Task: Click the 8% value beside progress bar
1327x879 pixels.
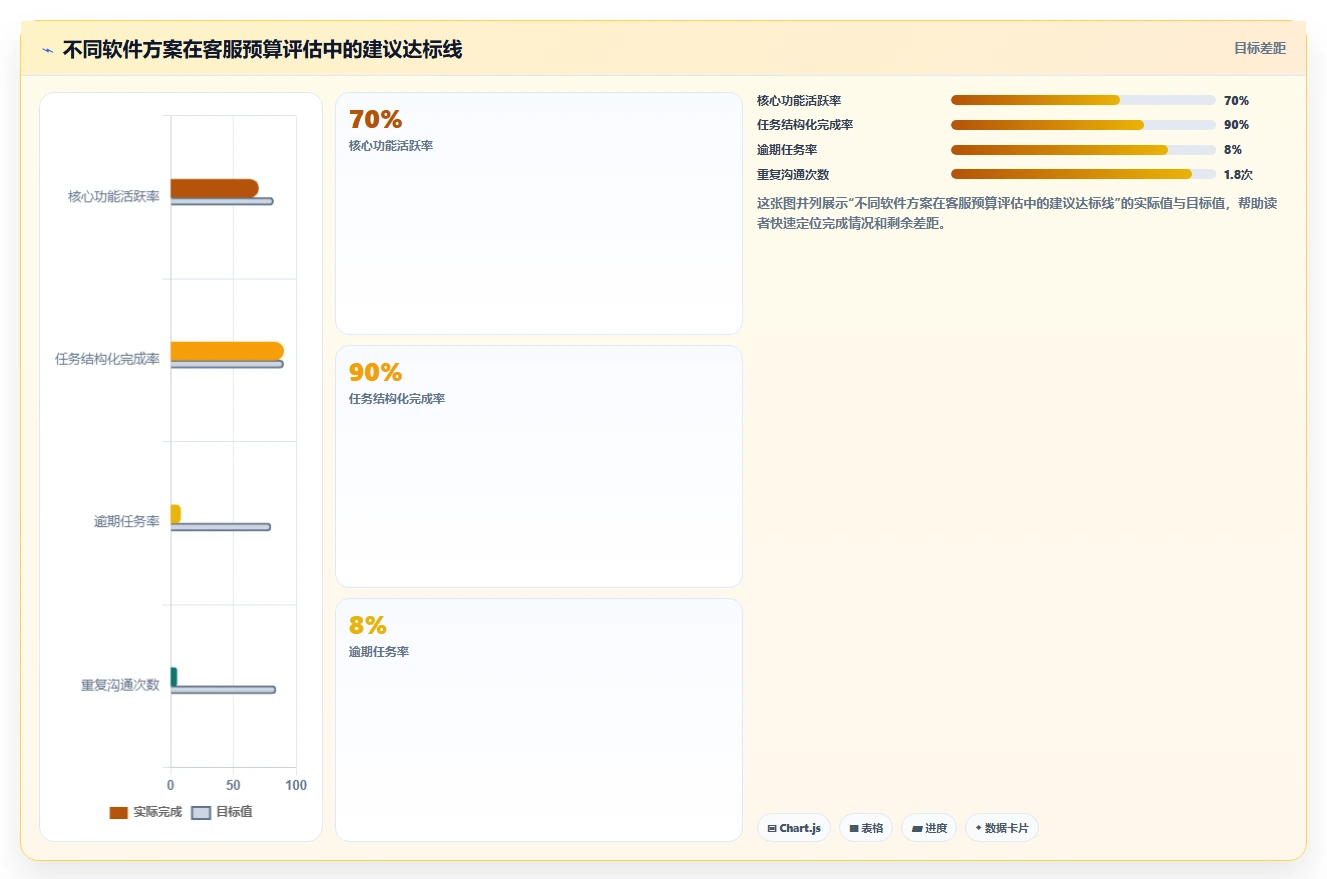Action: click(x=1232, y=150)
